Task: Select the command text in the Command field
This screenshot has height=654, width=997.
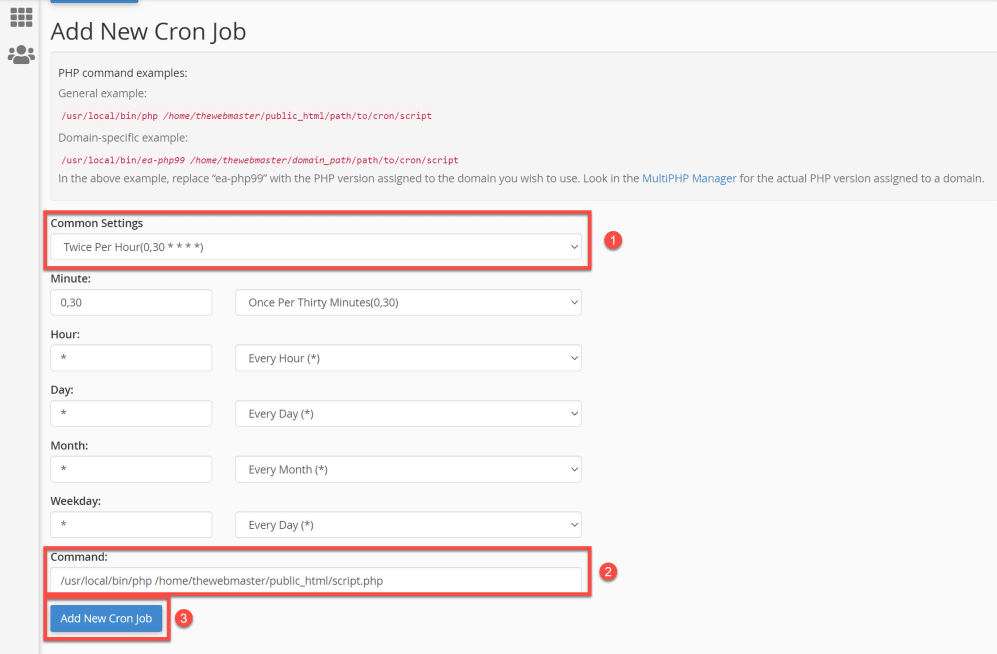Action: (250, 580)
